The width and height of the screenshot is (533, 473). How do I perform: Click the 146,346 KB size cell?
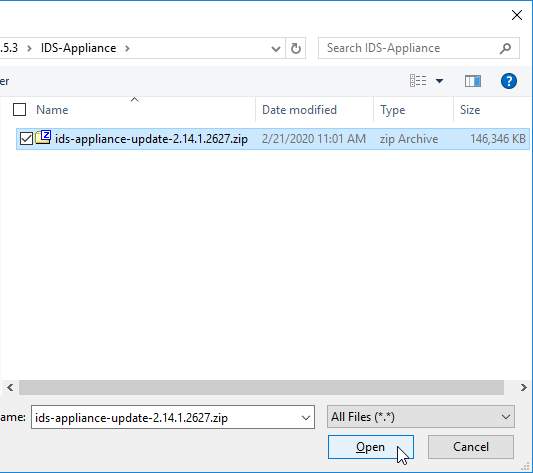498,139
